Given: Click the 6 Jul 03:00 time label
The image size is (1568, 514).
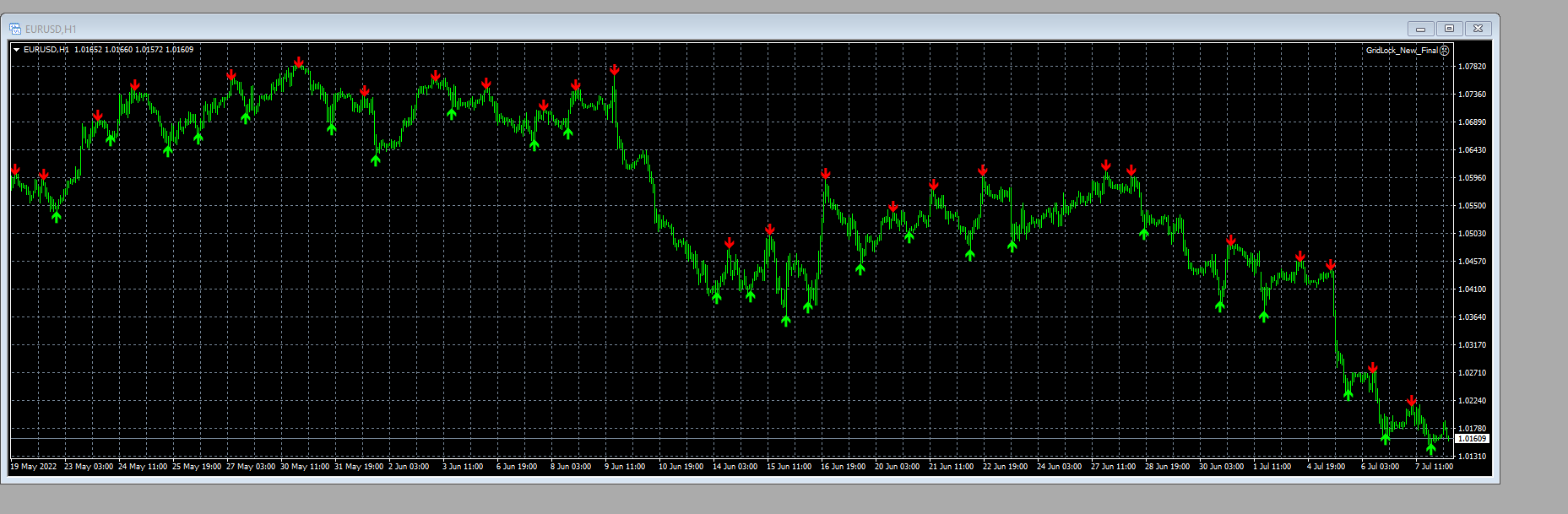Looking at the screenshot, I should coord(1381,467).
